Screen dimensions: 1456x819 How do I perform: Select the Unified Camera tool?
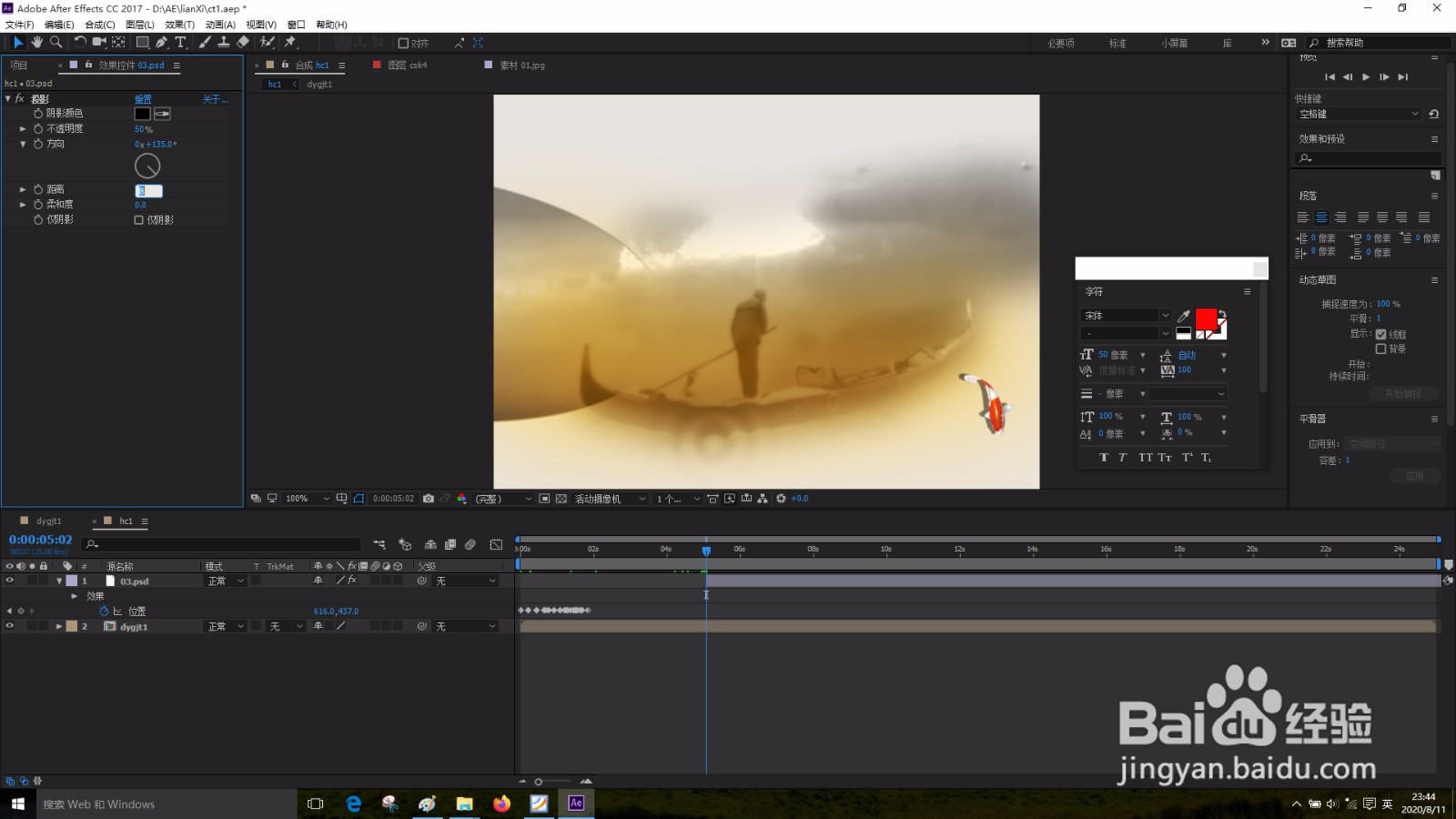tap(99, 43)
